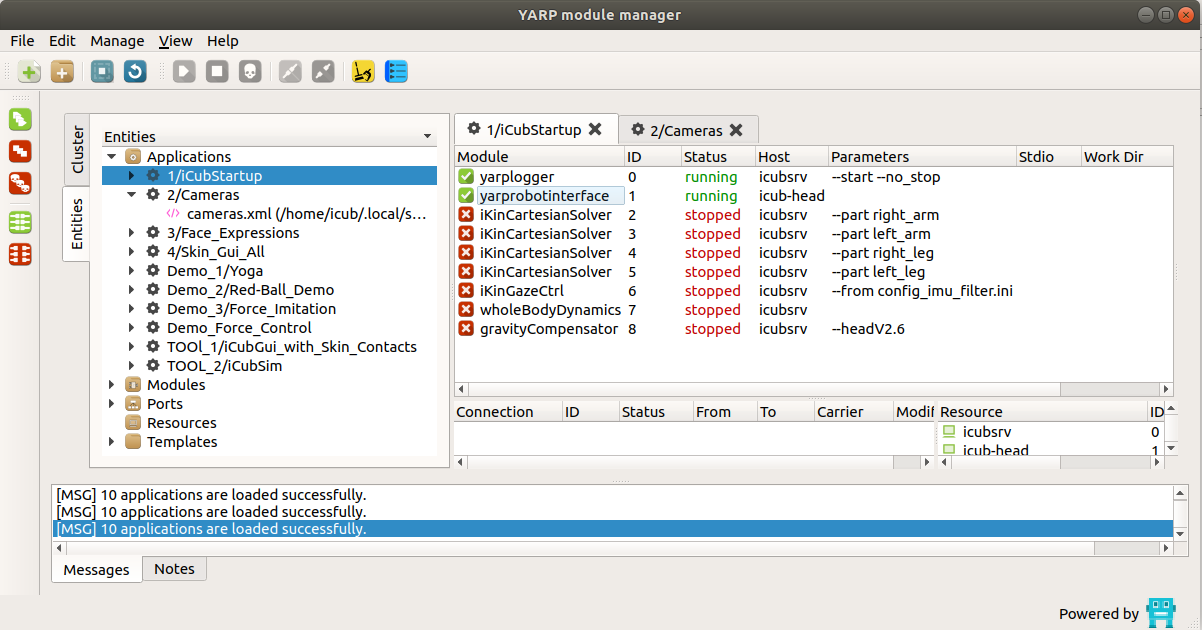The width and height of the screenshot is (1202, 630).
Task: Click the green Connect All sidebar icon
Action: [20, 222]
